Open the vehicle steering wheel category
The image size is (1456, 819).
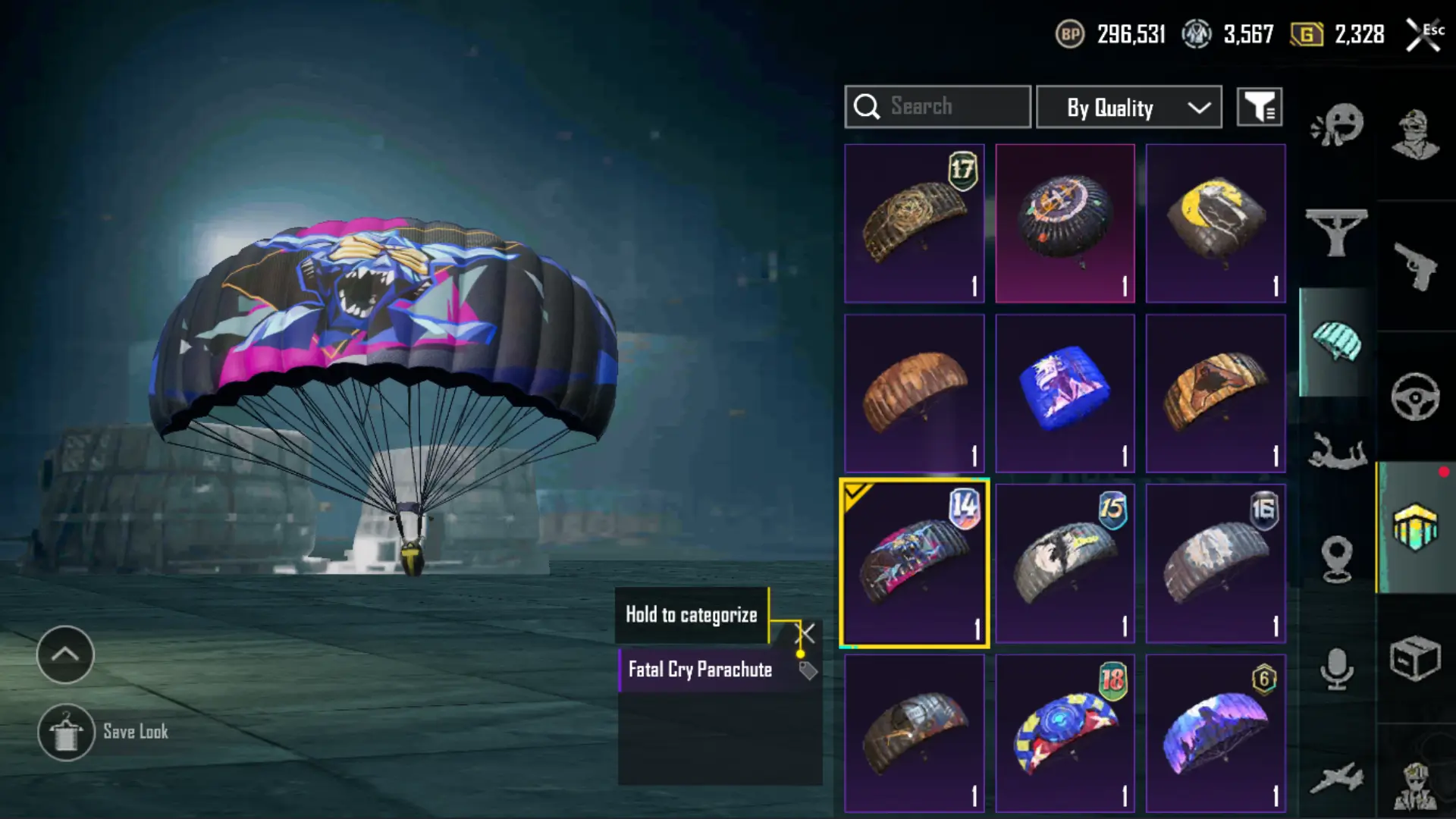pyautogui.click(x=1415, y=396)
